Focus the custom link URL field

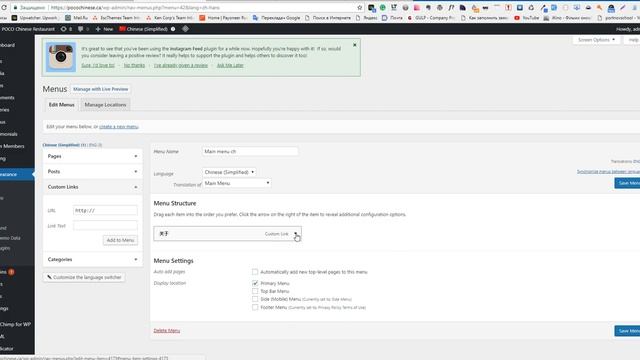(x=105, y=211)
